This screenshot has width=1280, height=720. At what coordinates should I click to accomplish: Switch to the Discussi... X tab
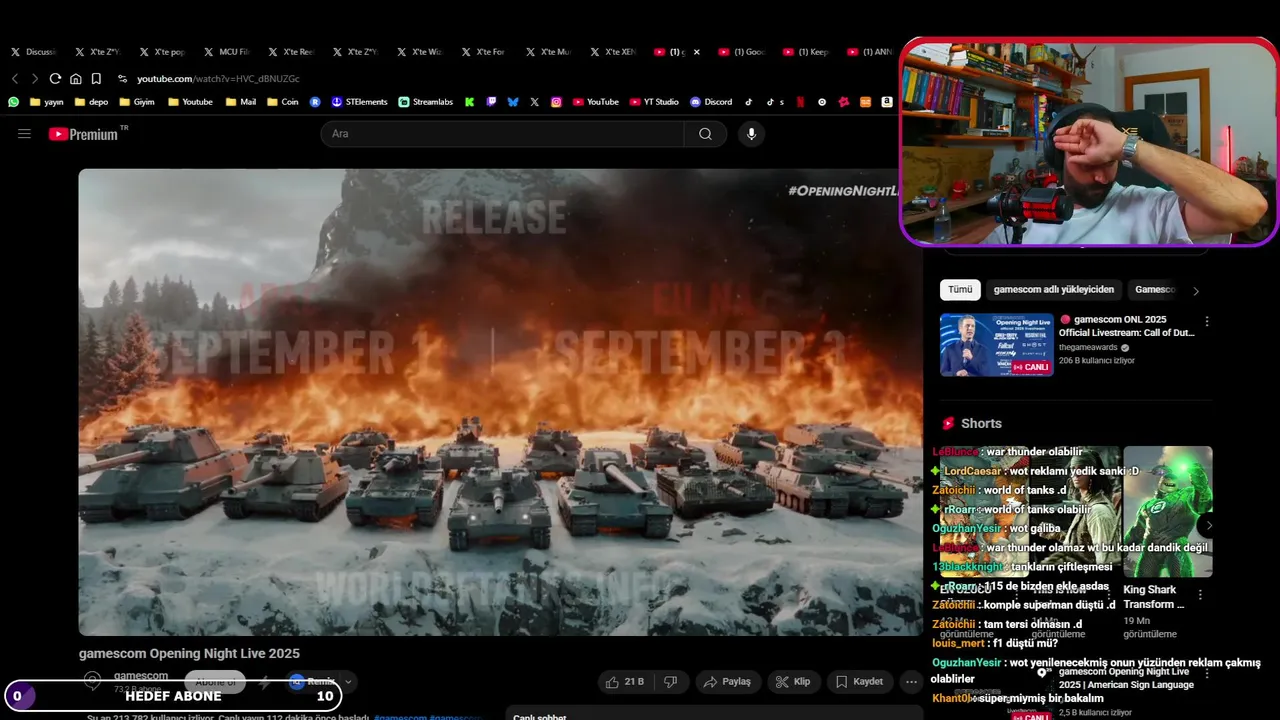pos(35,52)
